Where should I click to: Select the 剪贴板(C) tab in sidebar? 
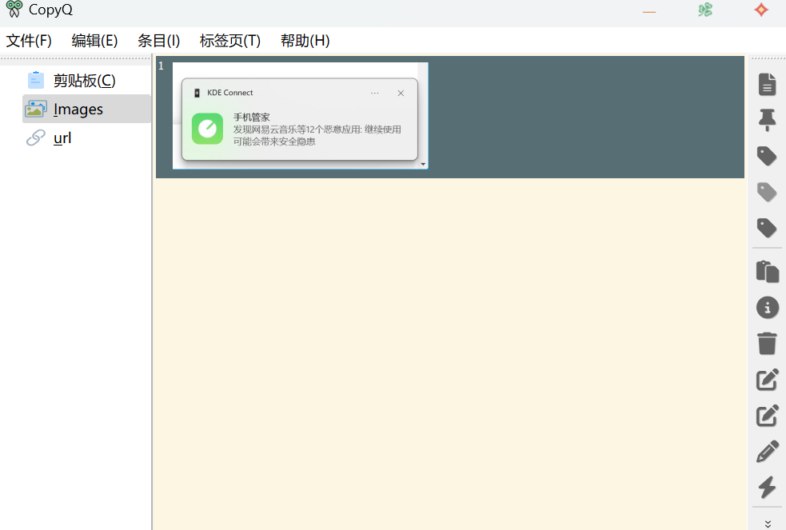point(84,80)
